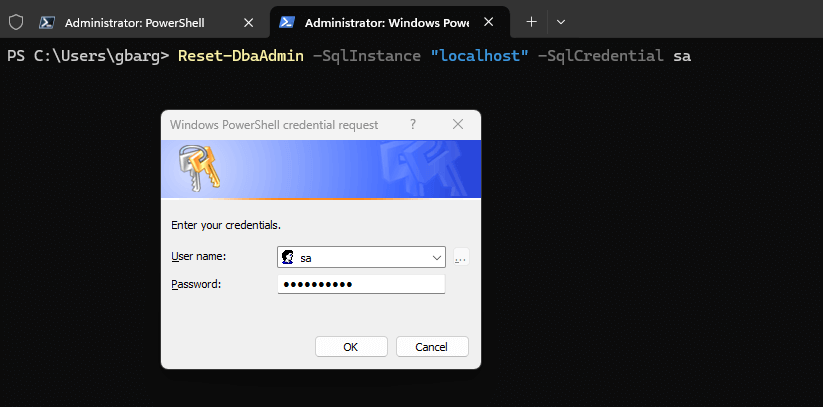Click the shield icon left of the tabs
The height and width of the screenshot is (407, 823).
click(15, 21)
